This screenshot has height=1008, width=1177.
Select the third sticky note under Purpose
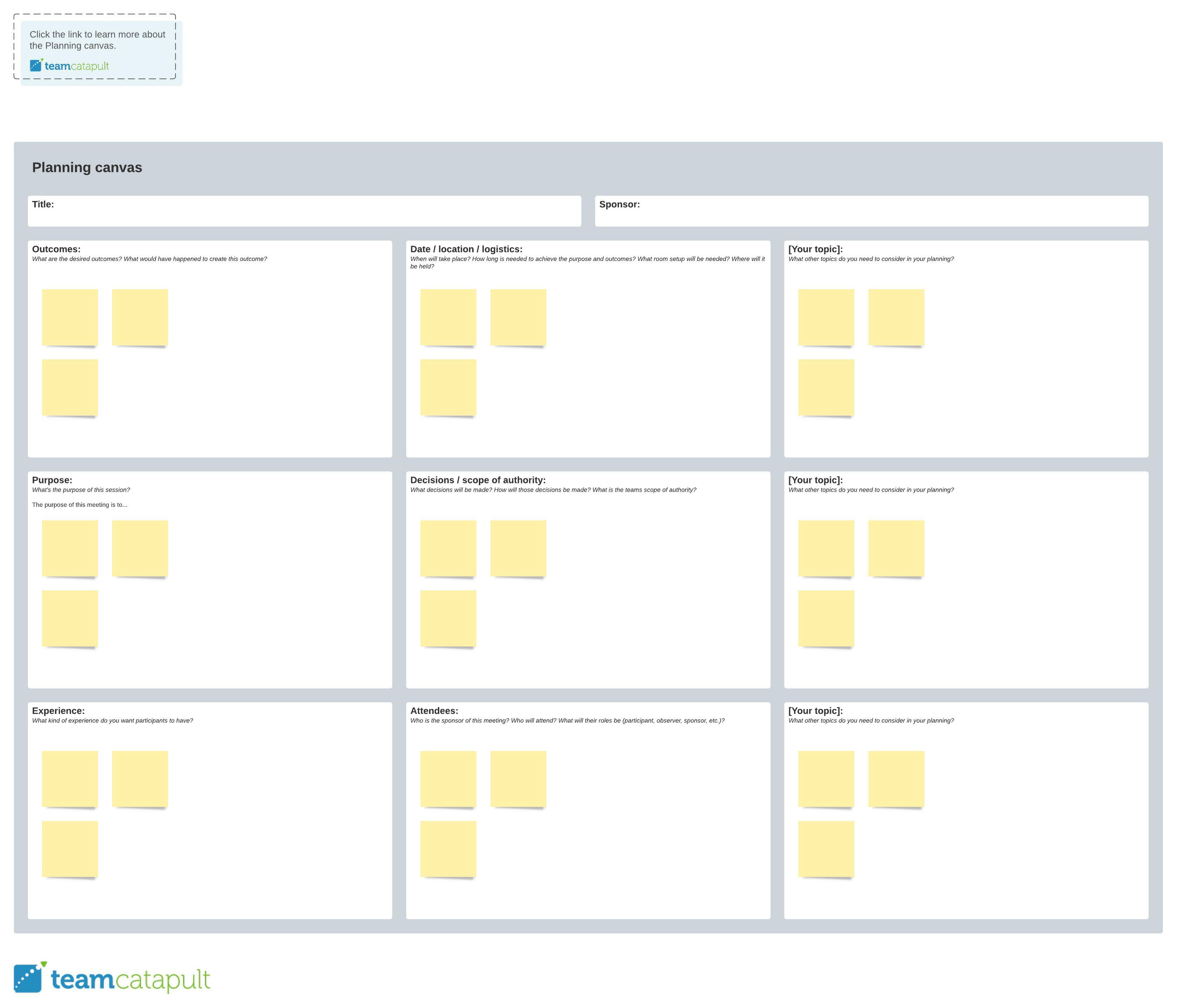click(70, 618)
